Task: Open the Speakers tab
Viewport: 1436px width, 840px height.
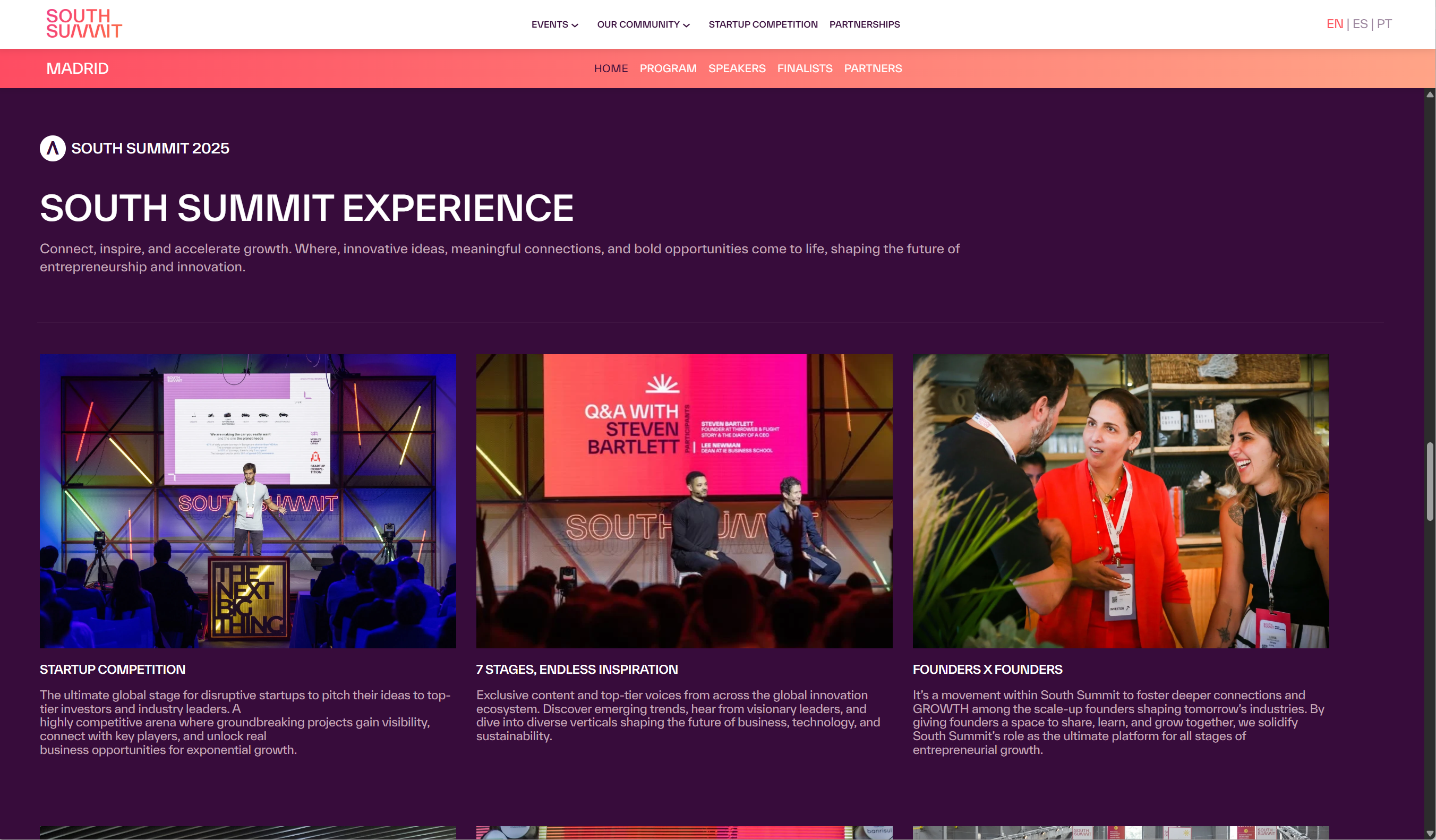Action: pos(736,68)
